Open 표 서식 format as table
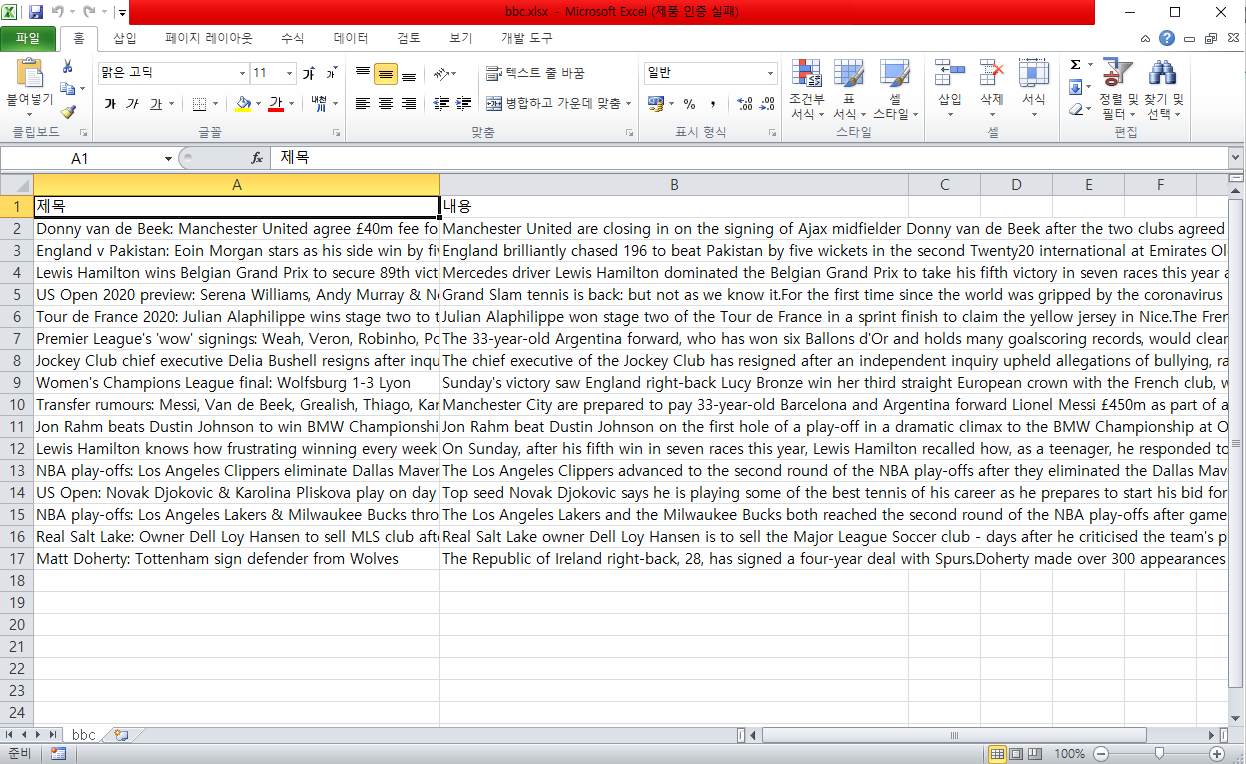Image resolution: width=1246 pixels, height=764 pixels. (x=849, y=89)
